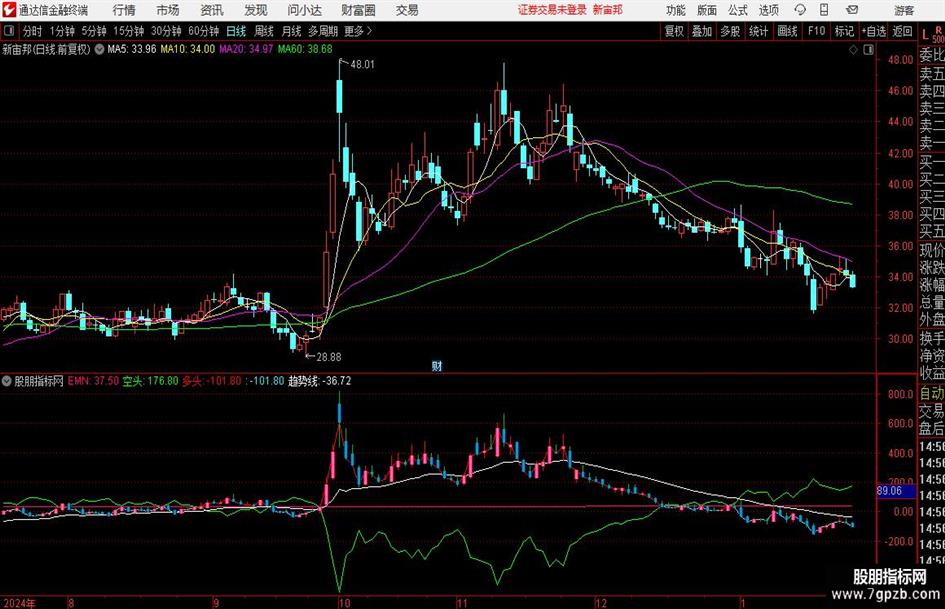Open the 市场 menu
The image size is (945, 609).
click(x=168, y=10)
